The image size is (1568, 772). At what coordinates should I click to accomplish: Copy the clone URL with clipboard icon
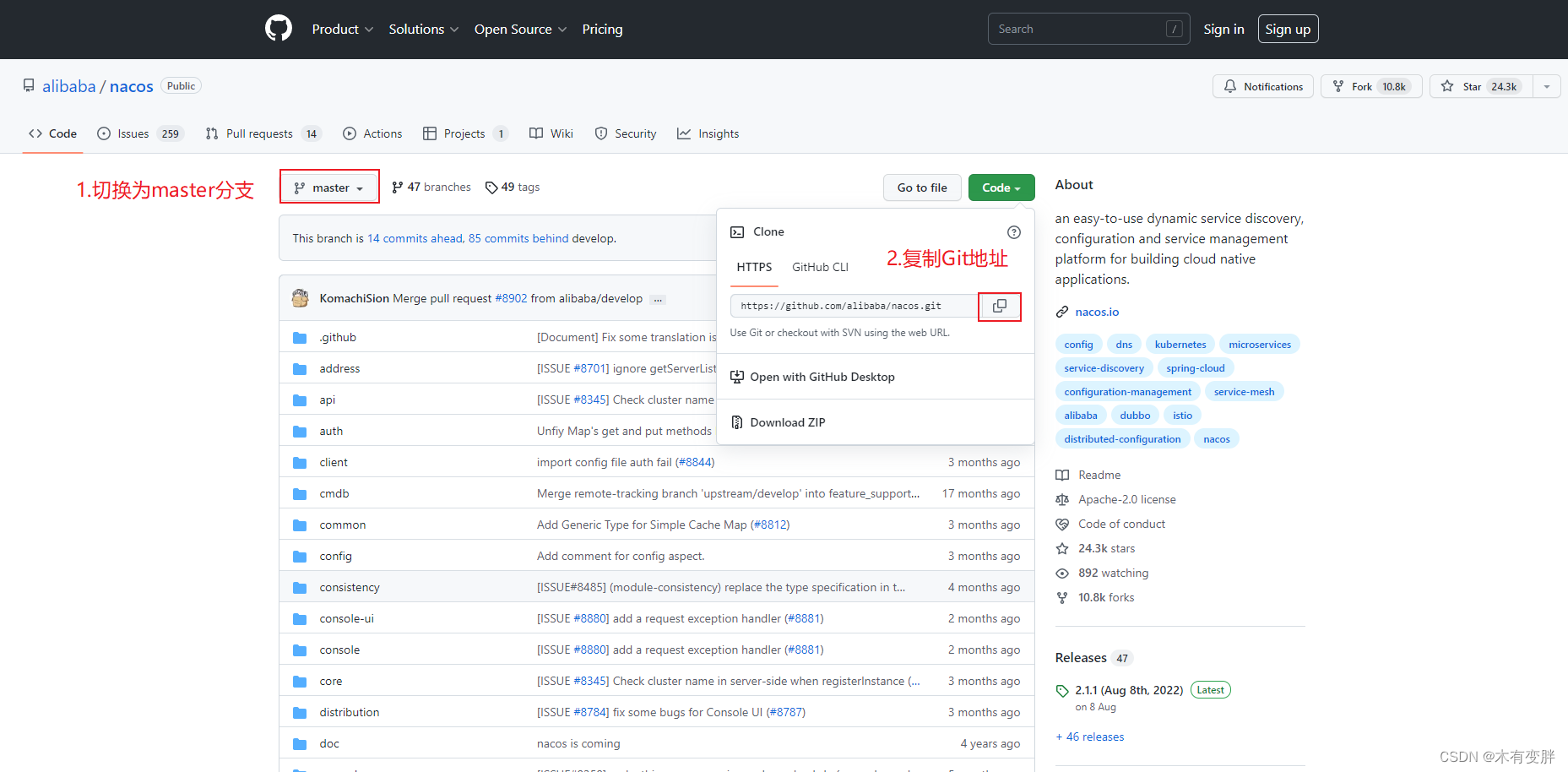pyautogui.click(x=1000, y=306)
